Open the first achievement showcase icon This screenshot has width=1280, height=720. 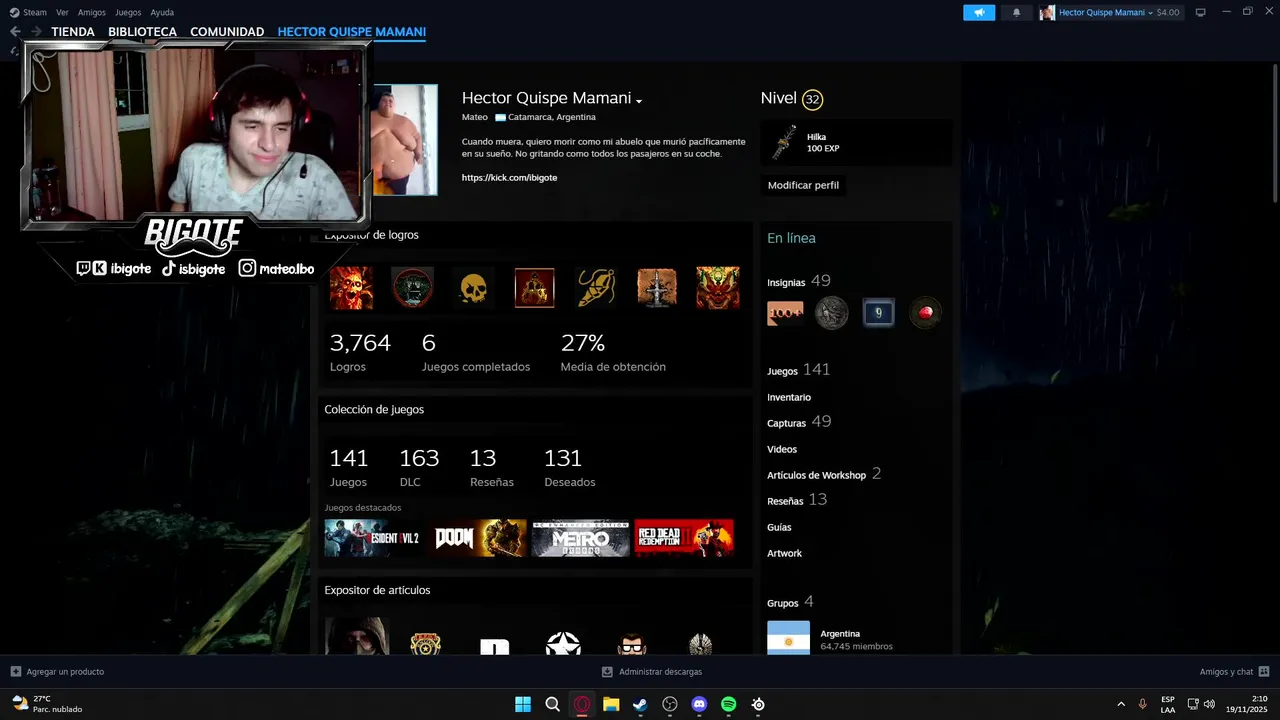pos(351,288)
